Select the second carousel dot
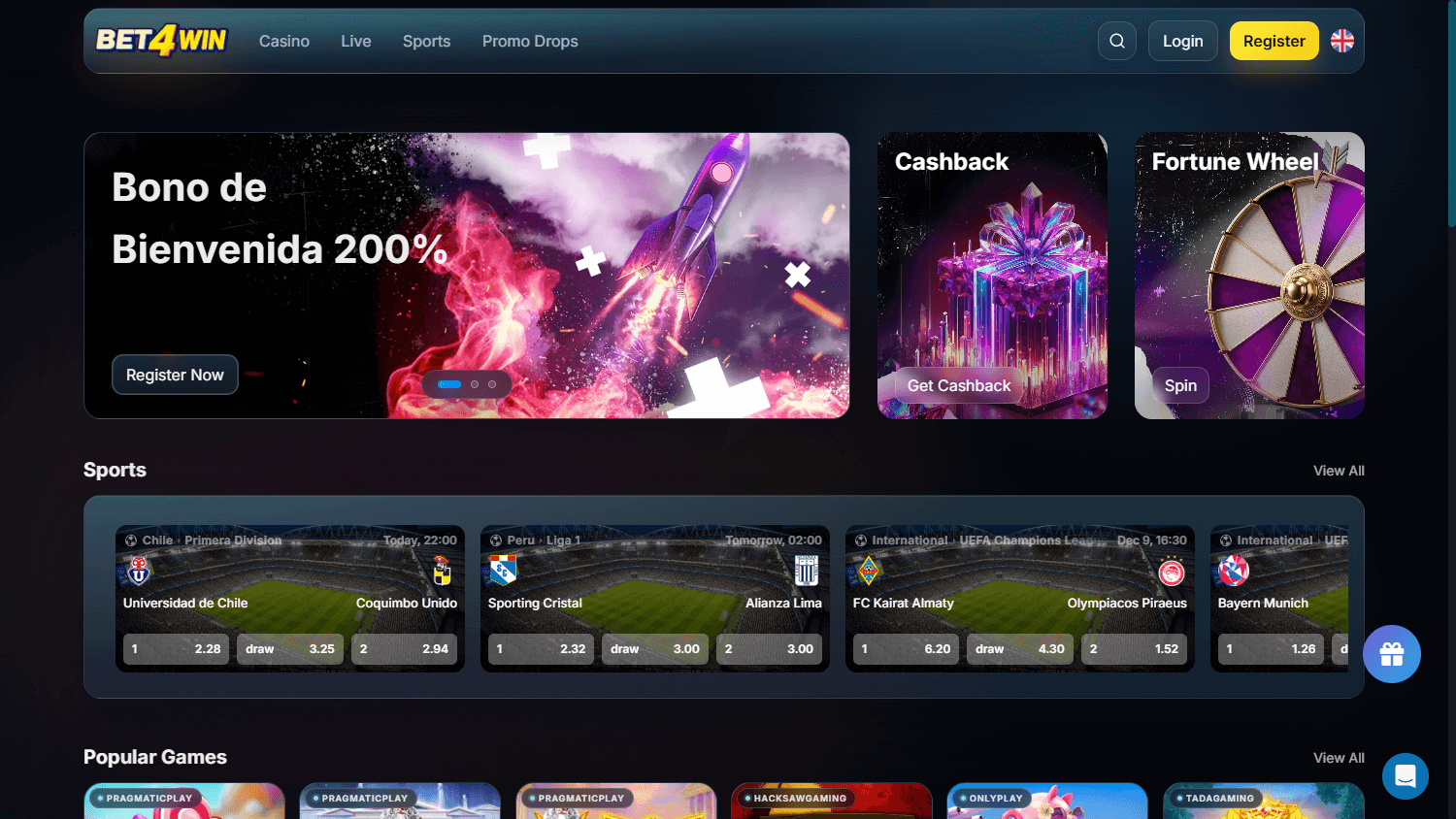This screenshot has width=1456, height=819. pyautogui.click(x=475, y=384)
